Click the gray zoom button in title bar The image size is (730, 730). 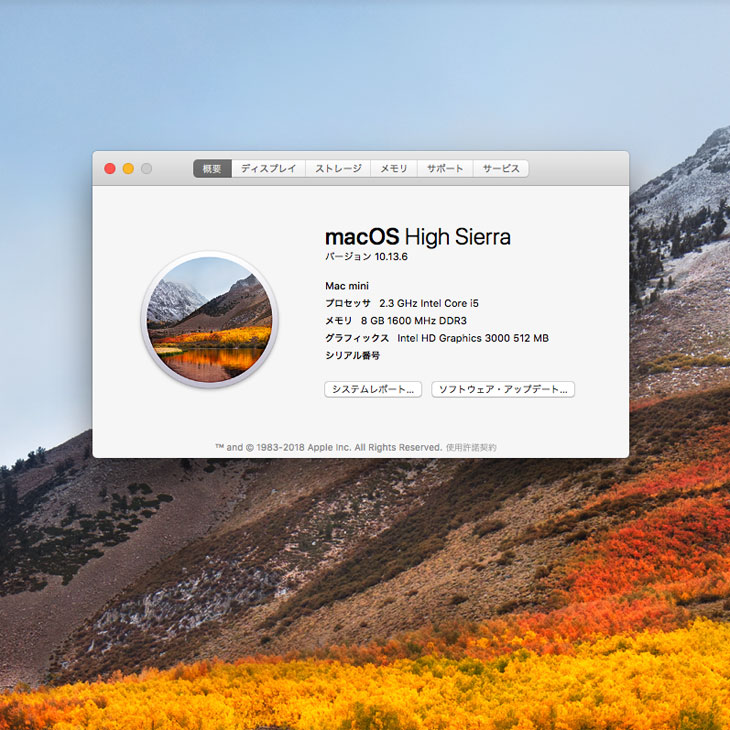pos(146,169)
